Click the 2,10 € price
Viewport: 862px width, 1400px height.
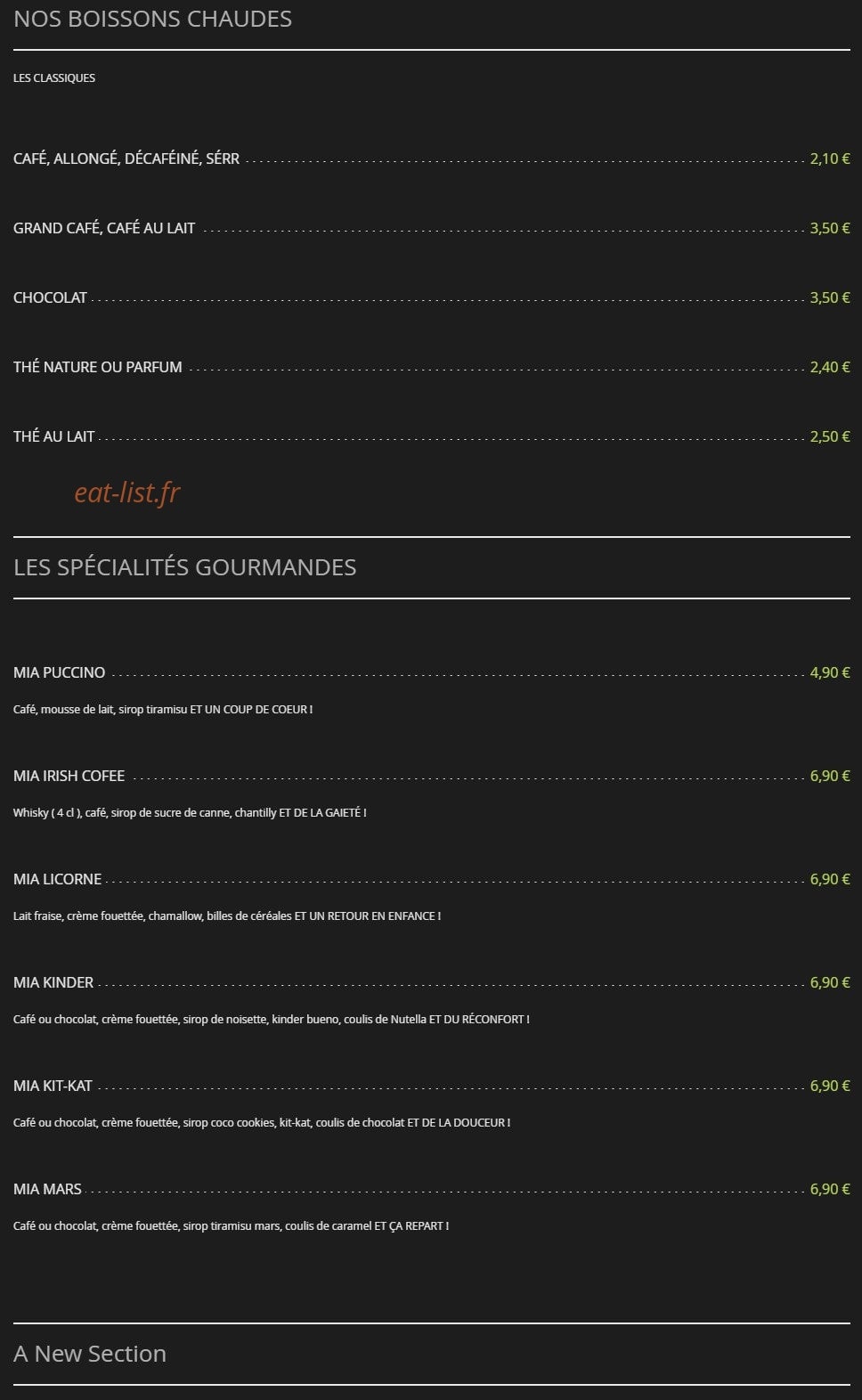pyautogui.click(x=830, y=159)
